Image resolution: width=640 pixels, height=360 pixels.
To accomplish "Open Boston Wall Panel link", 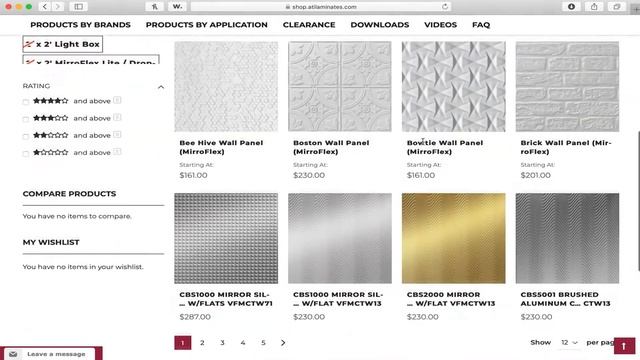I will point(331,147).
